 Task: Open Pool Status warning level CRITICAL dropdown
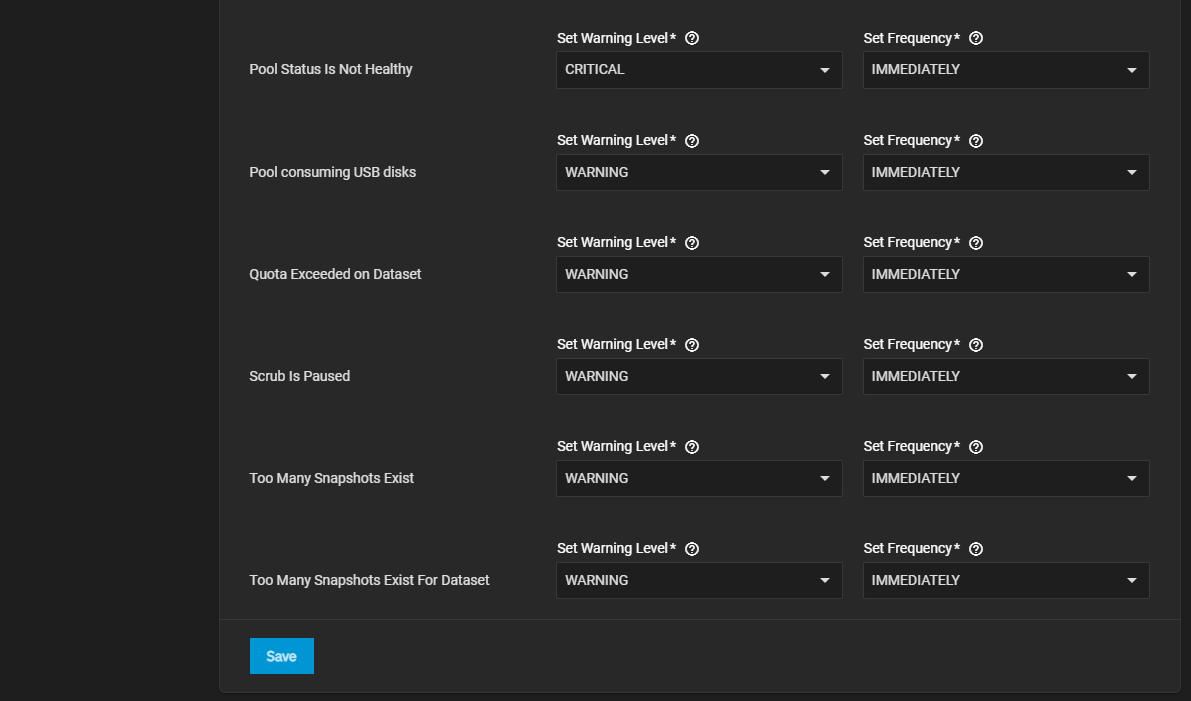tap(699, 70)
